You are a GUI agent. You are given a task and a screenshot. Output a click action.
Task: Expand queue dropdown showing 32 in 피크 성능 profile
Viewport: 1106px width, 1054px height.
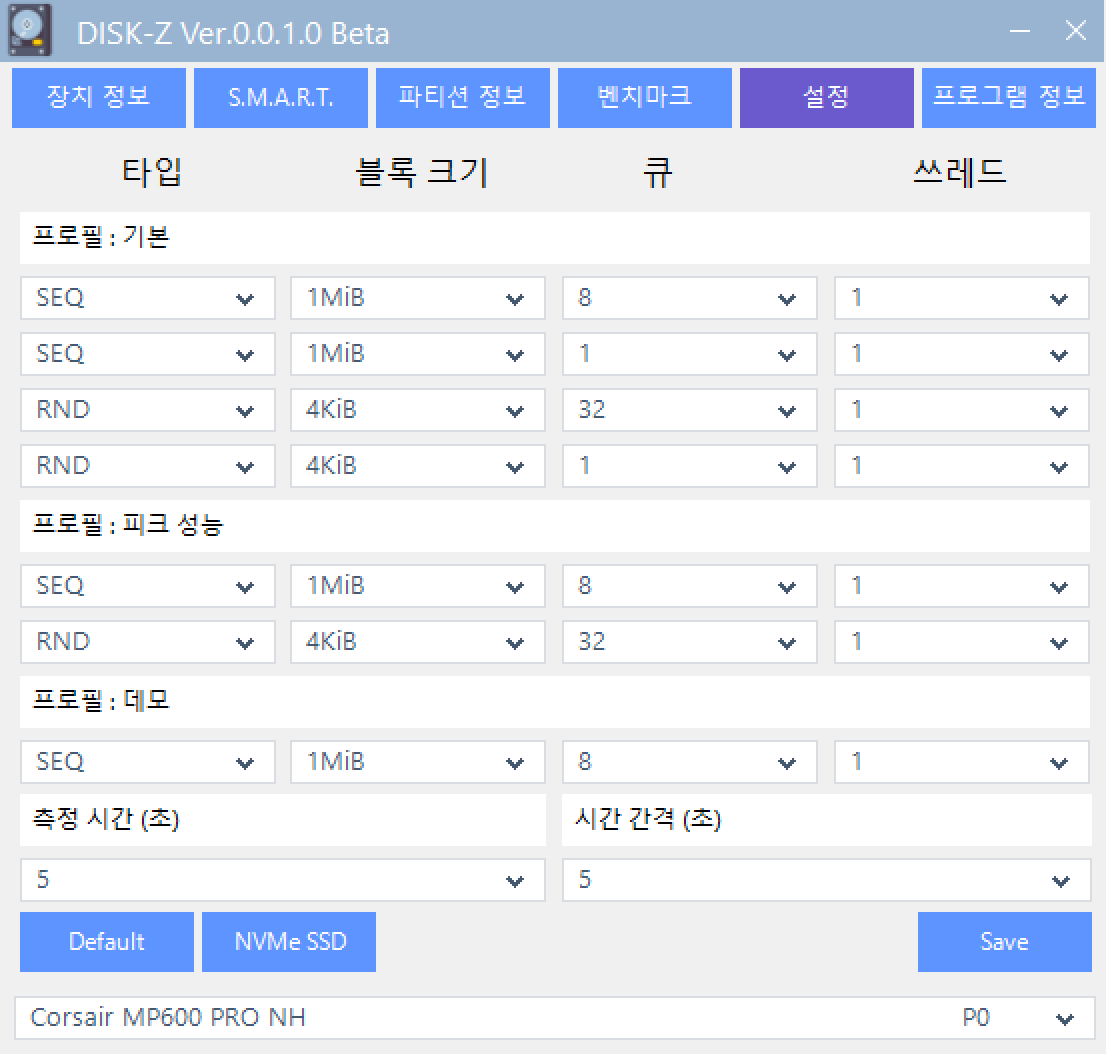tap(689, 642)
